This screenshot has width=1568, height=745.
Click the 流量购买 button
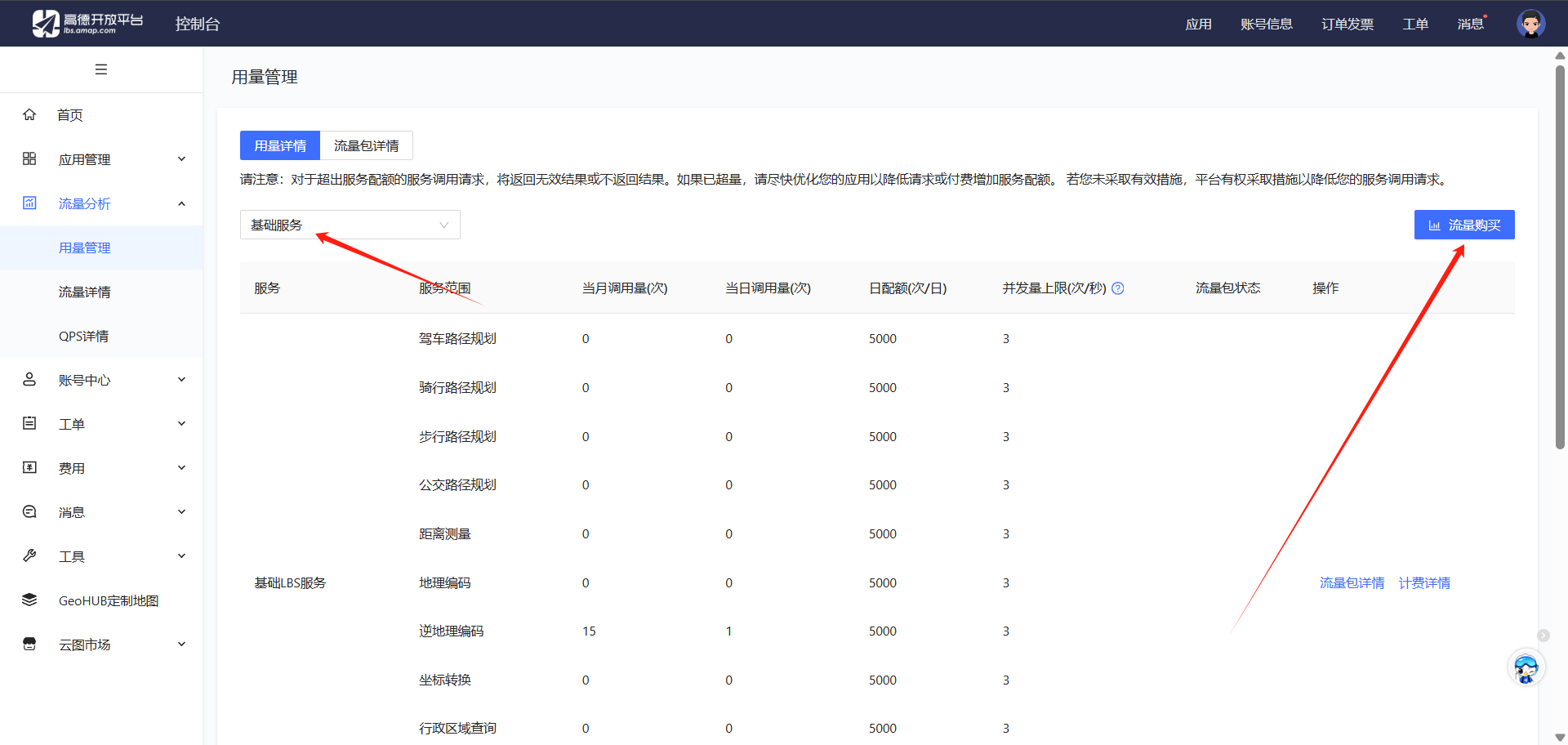click(x=1463, y=225)
